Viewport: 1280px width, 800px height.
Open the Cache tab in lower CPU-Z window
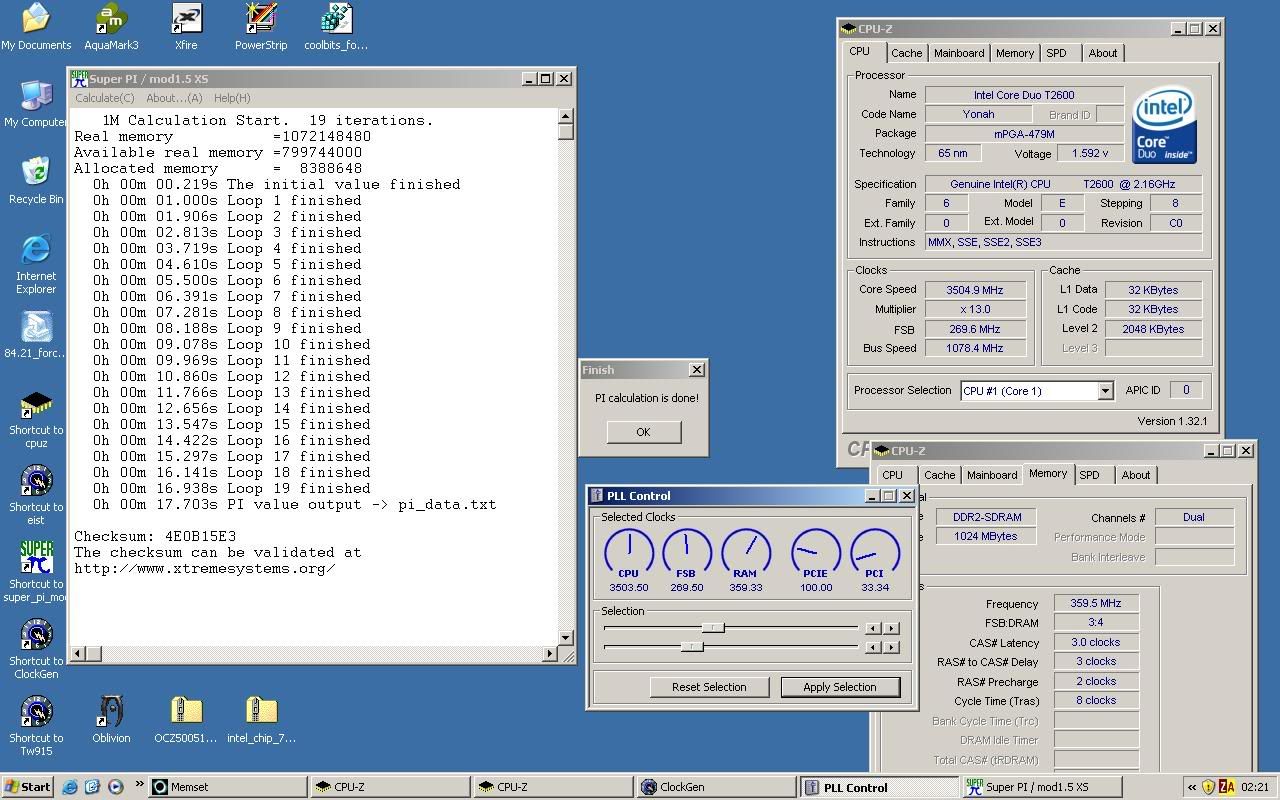(x=939, y=475)
